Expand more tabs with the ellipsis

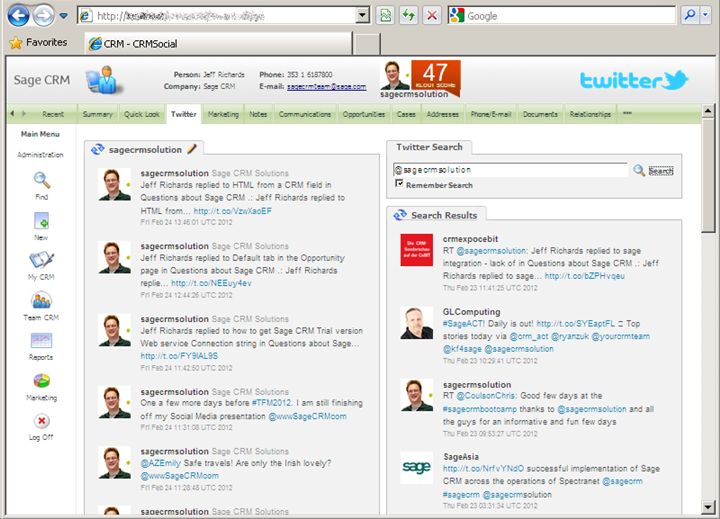[x=627, y=113]
